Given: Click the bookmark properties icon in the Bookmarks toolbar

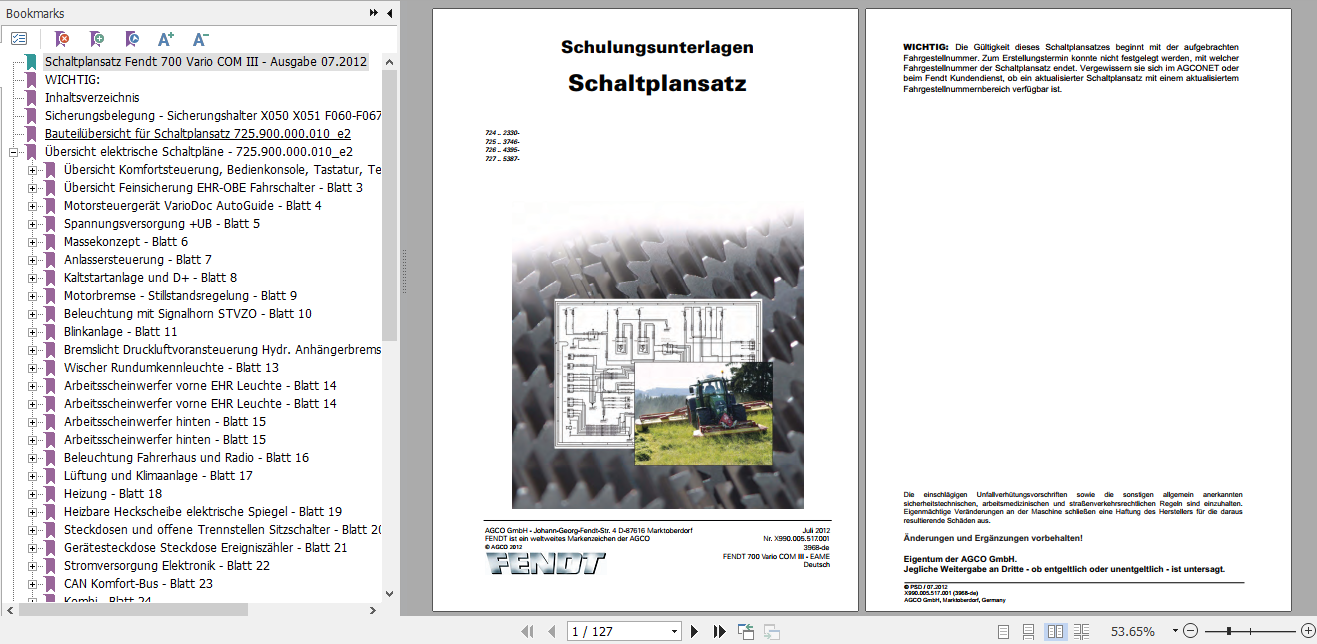Looking at the screenshot, I should 132,39.
